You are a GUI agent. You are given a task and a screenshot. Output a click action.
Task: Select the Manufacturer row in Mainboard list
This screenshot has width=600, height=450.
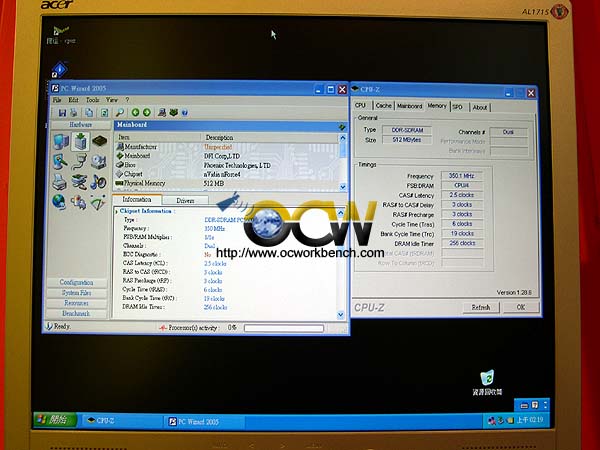coord(227,147)
